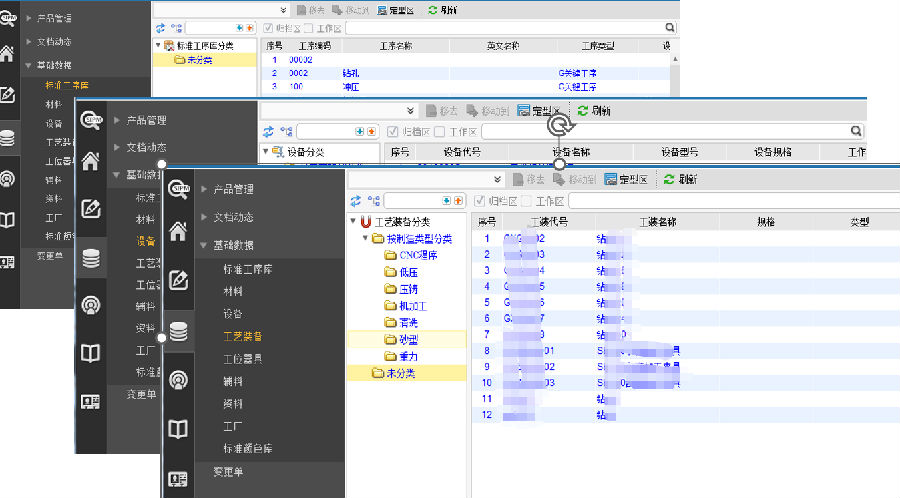Collapse the 按制造类型分类 tree node

coord(365,239)
